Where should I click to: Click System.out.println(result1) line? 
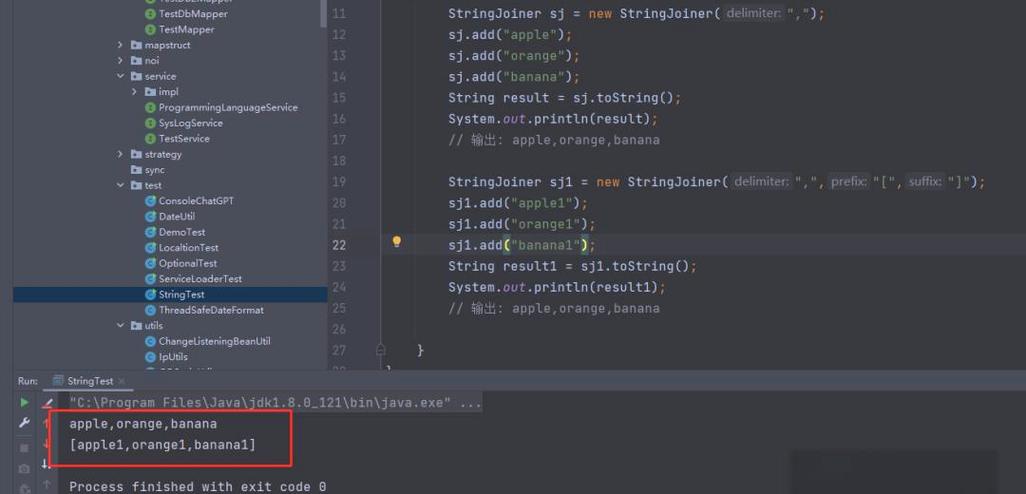tap(557, 287)
